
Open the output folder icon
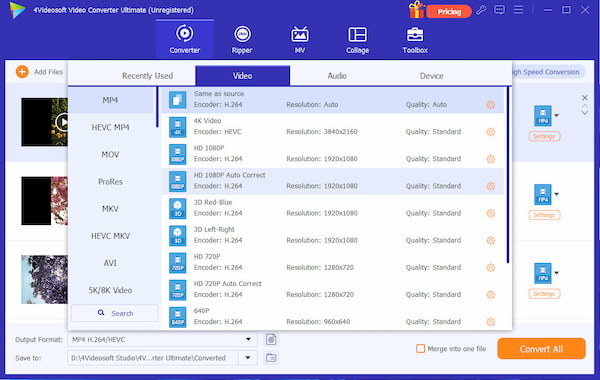pos(271,358)
